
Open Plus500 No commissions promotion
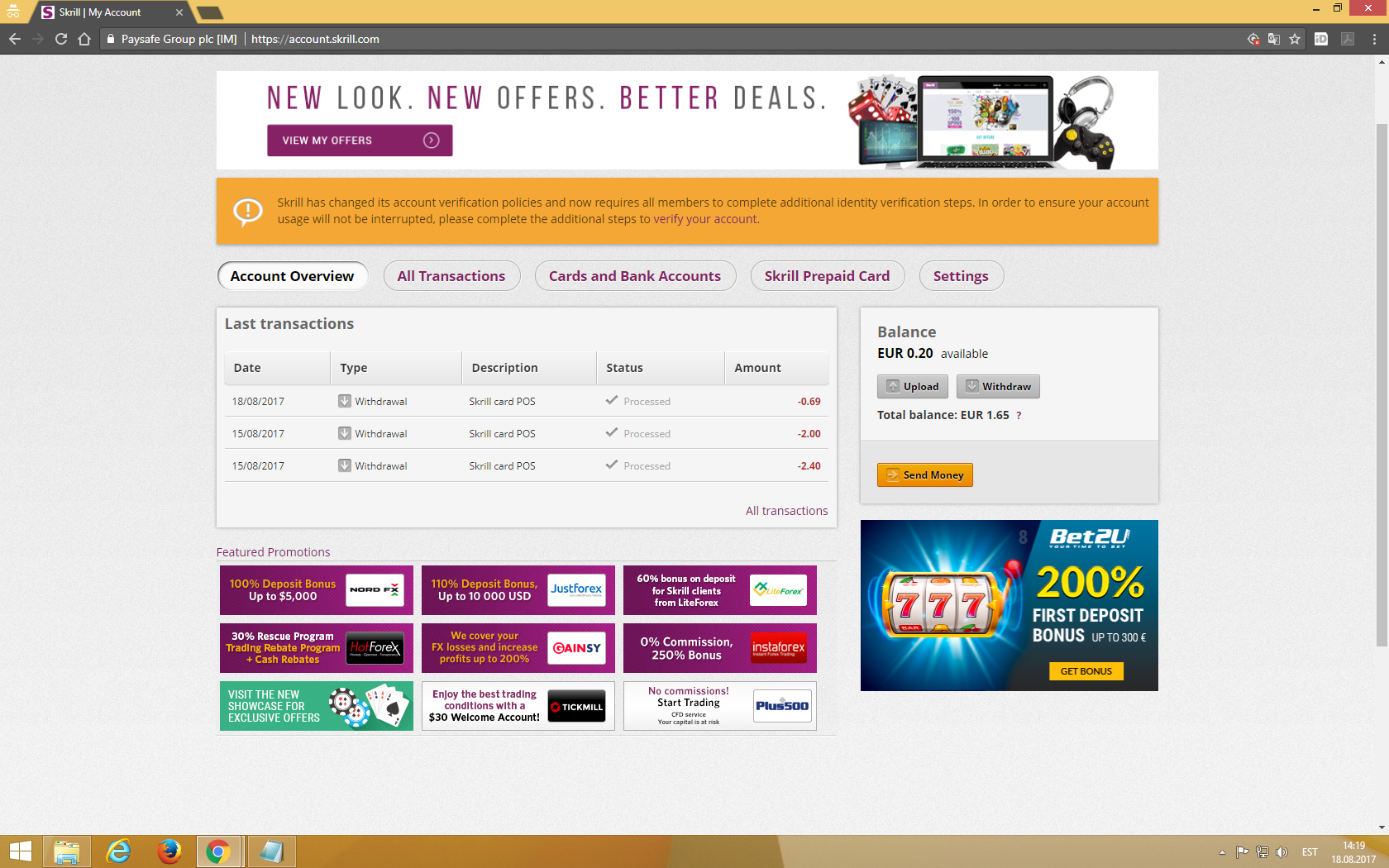(720, 706)
